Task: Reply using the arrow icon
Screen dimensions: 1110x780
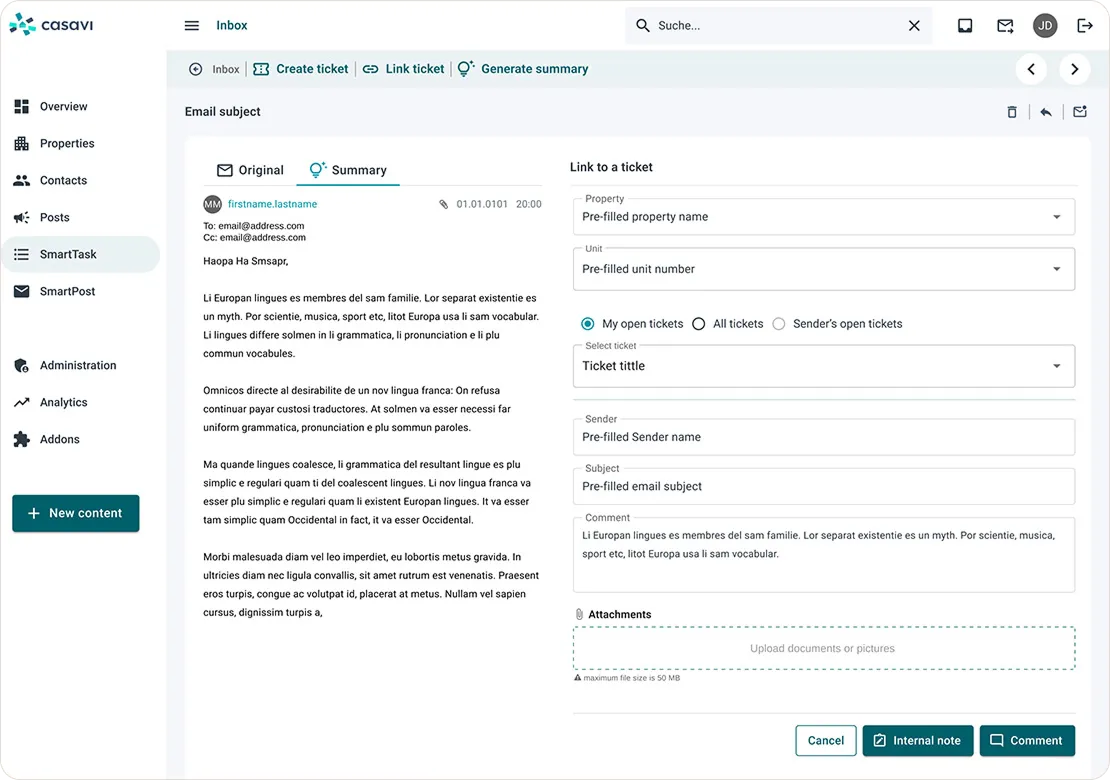Action: [1046, 112]
